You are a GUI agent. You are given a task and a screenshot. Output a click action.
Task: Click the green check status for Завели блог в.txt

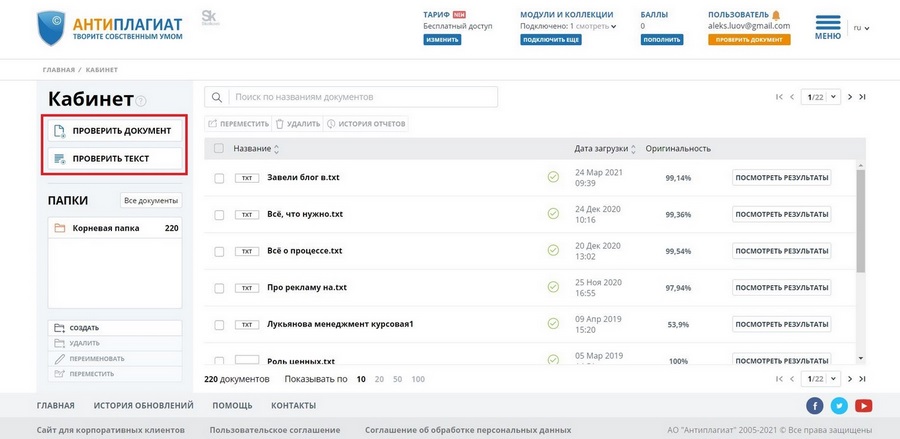pyautogui.click(x=553, y=177)
